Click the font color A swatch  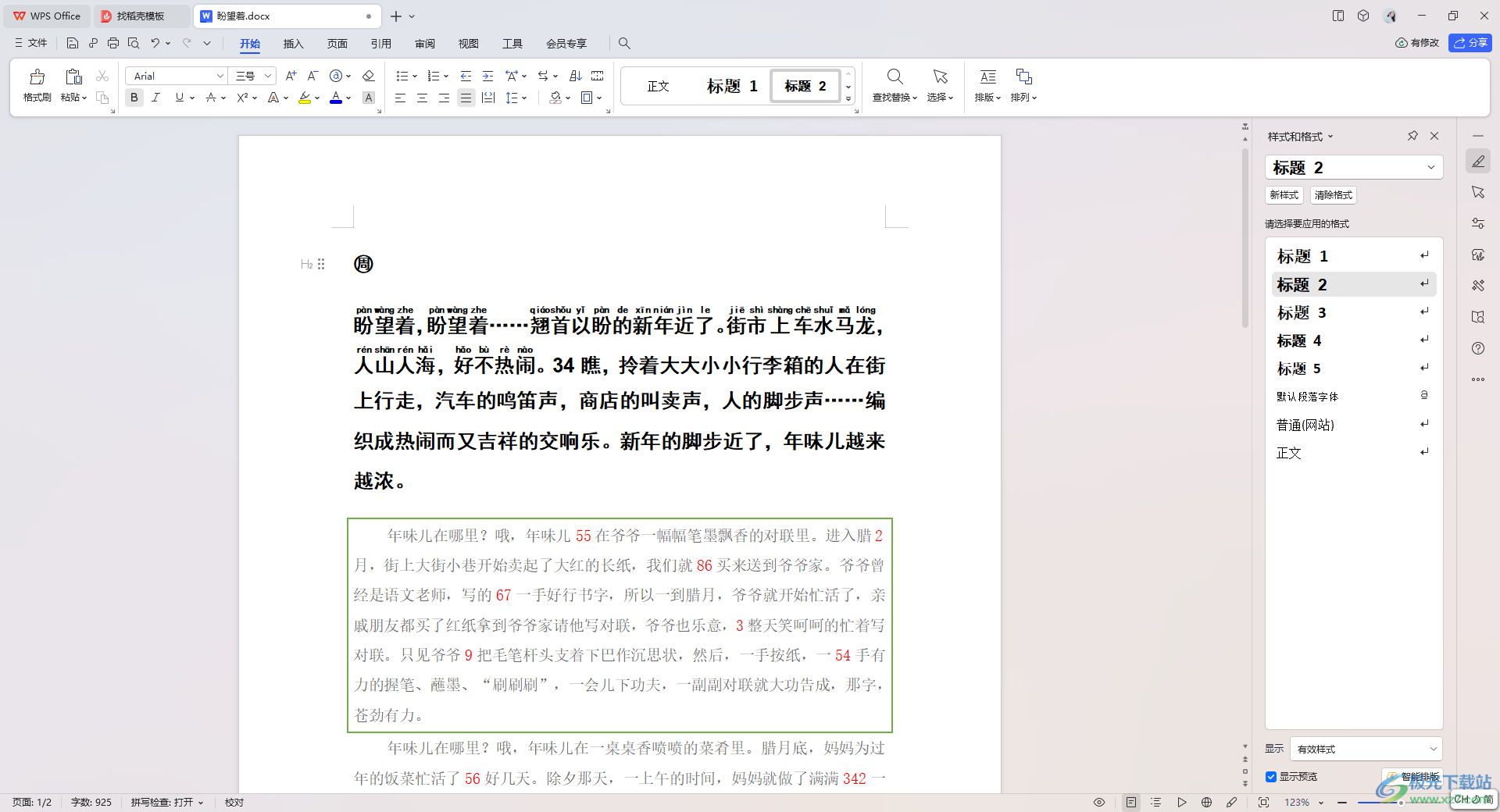coord(336,98)
